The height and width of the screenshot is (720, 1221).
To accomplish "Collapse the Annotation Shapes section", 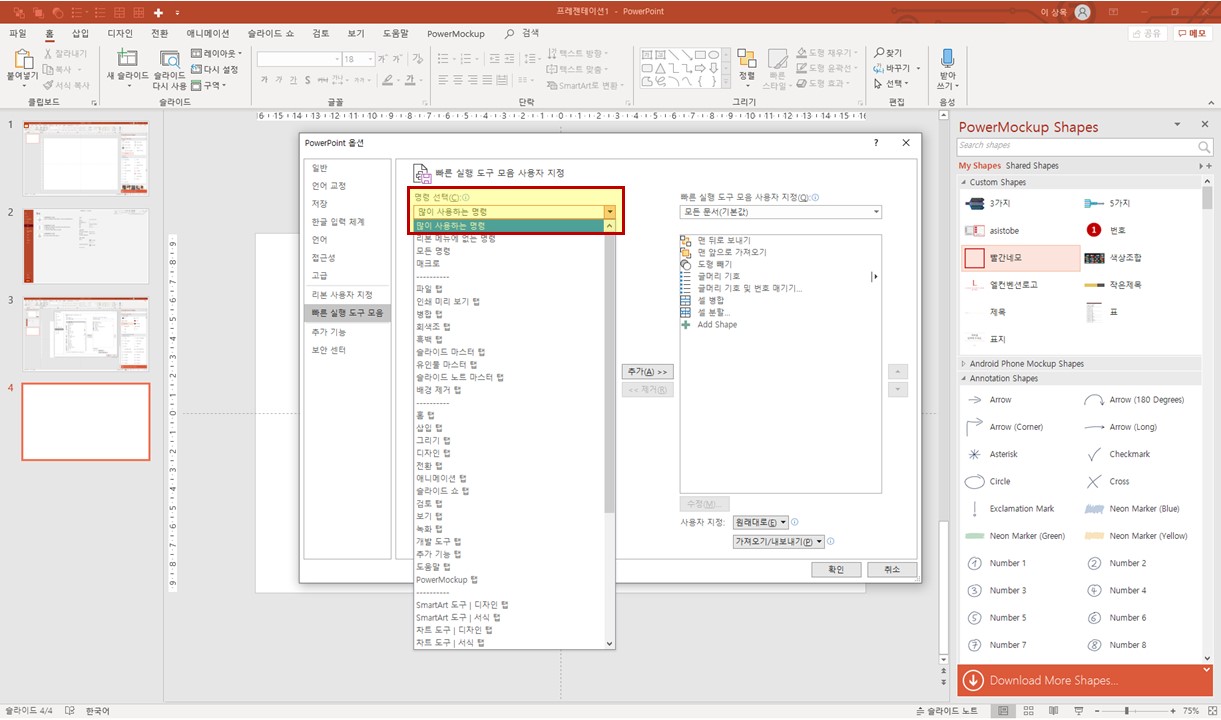I will [964, 378].
